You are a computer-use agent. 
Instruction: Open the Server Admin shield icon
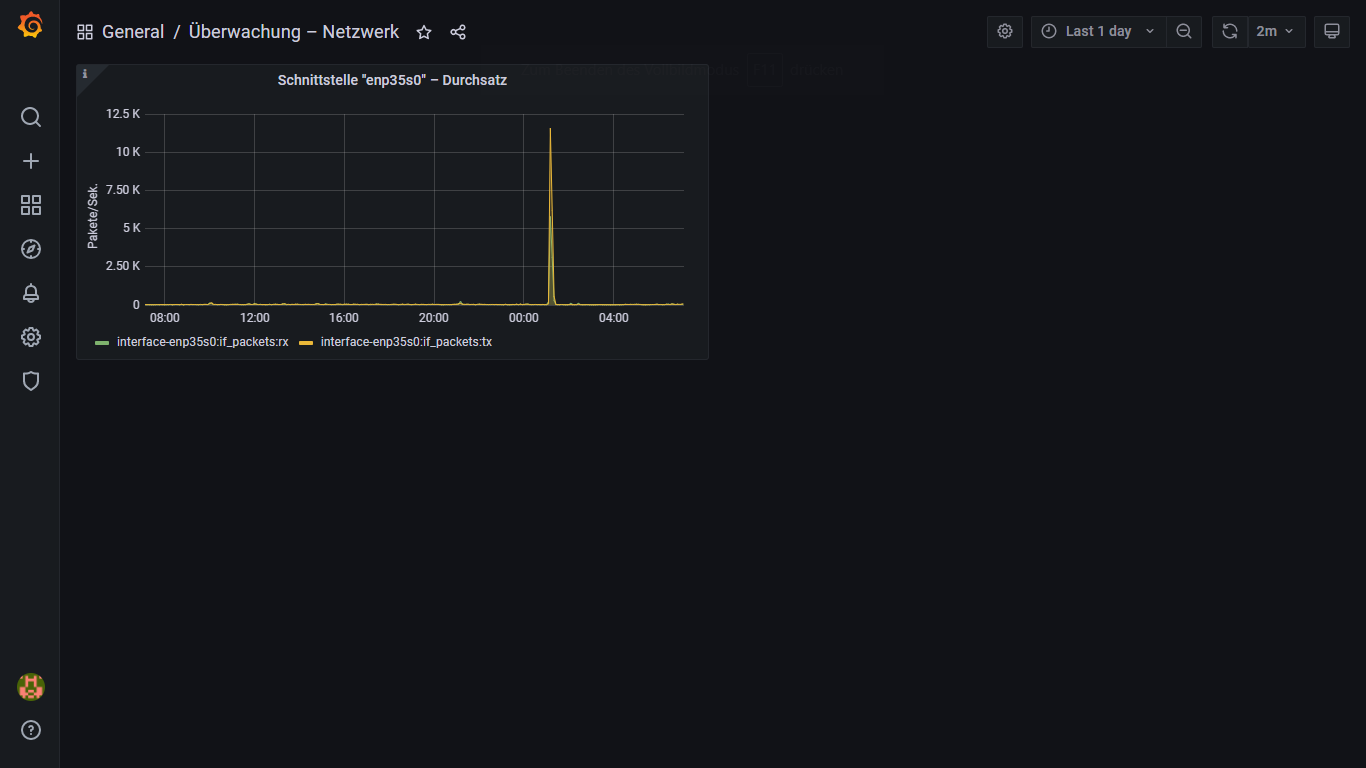pyautogui.click(x=31, y=381)
